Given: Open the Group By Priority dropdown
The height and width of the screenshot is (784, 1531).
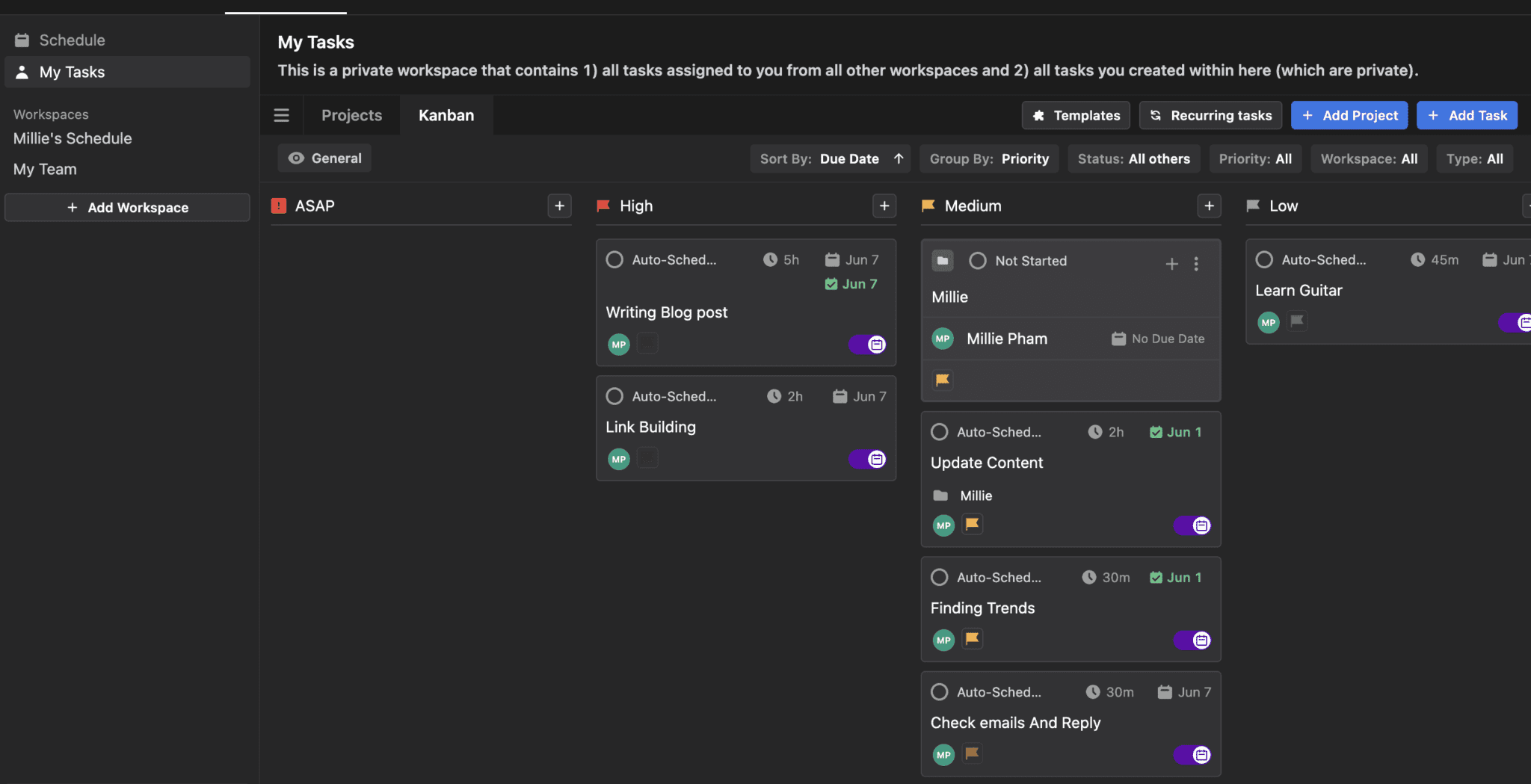Looking at the screenshot, I should (988, 158).
